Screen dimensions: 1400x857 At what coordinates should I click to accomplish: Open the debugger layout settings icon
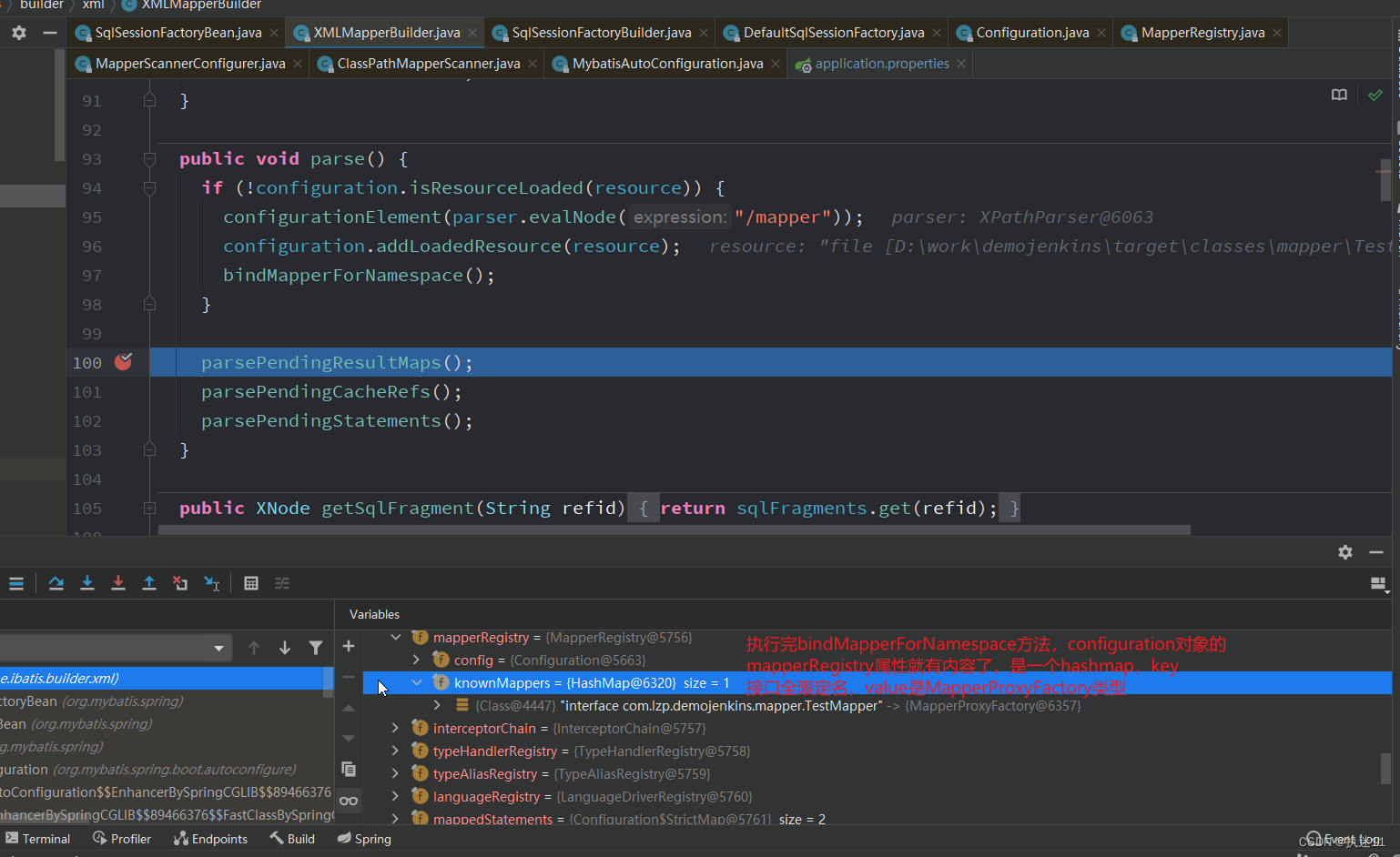1378,583
